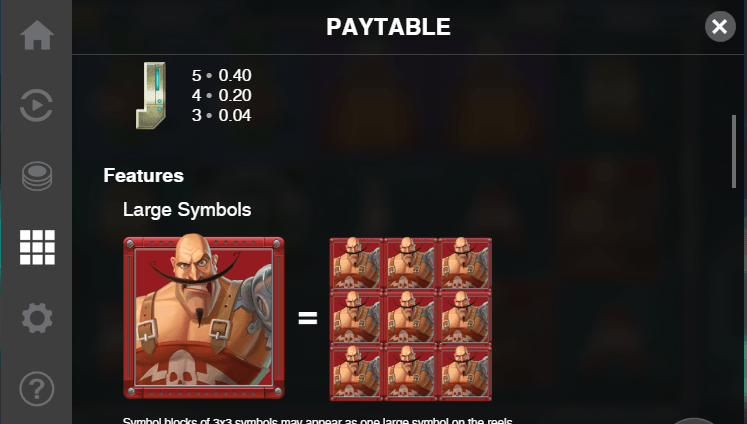Open settings with the gear icon

click(37, 318)
